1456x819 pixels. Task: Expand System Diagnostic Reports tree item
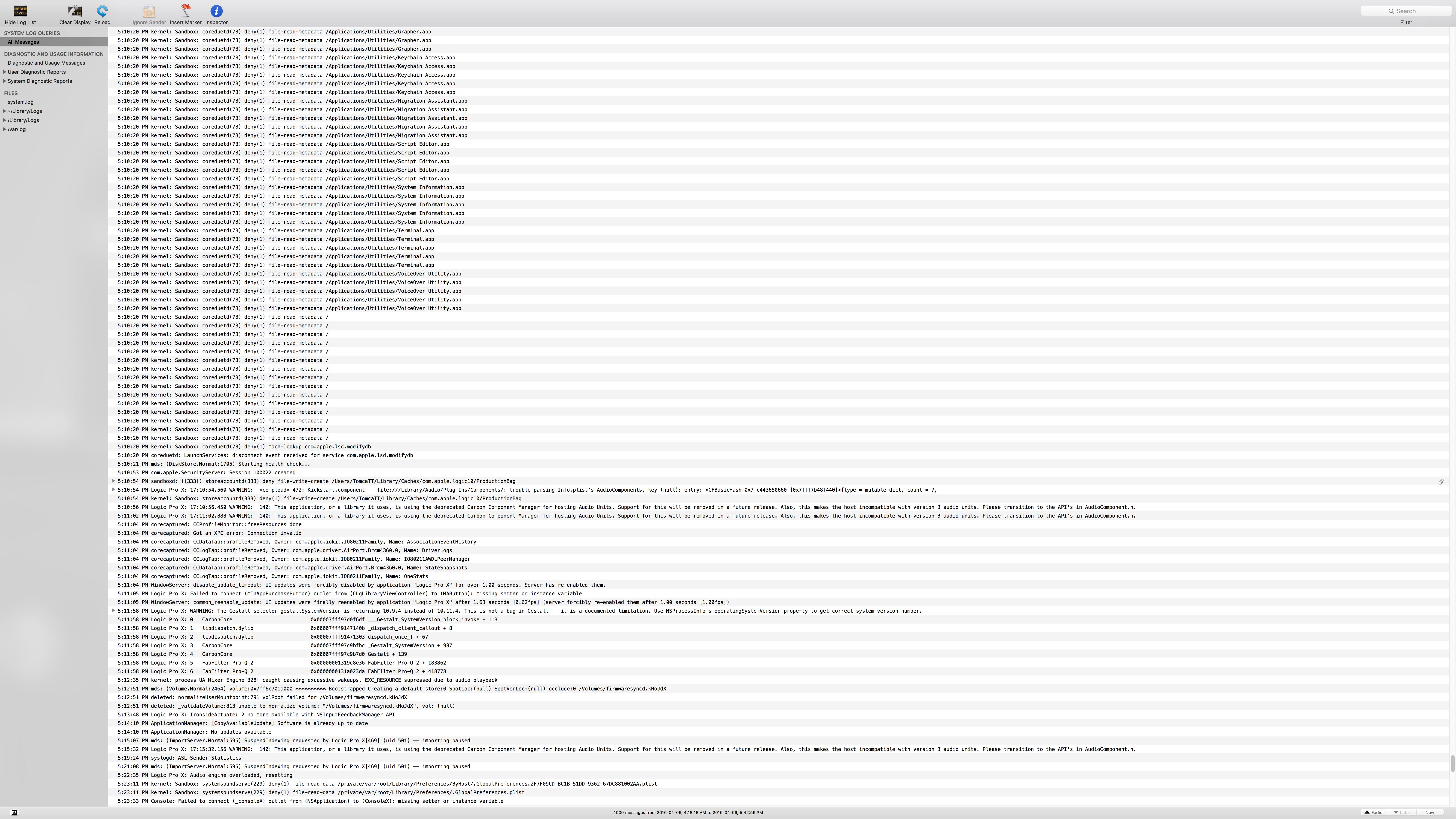(x=5, y=81)
